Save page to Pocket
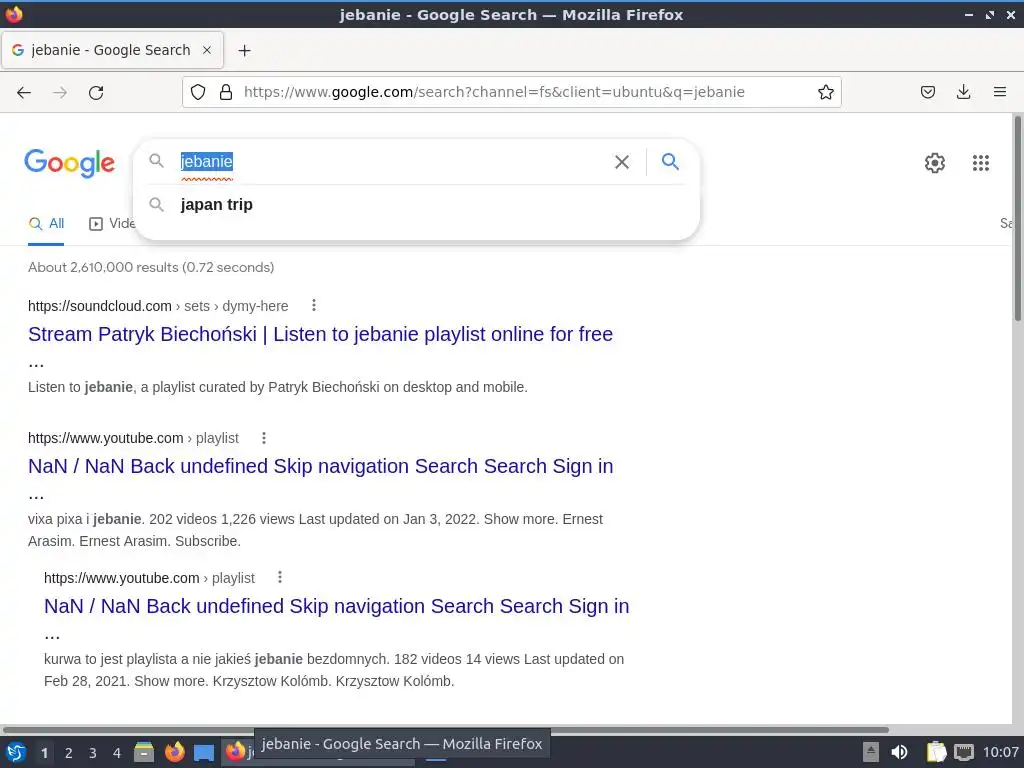This screenshot has height=768, width=1024. [x=927, y=92]
